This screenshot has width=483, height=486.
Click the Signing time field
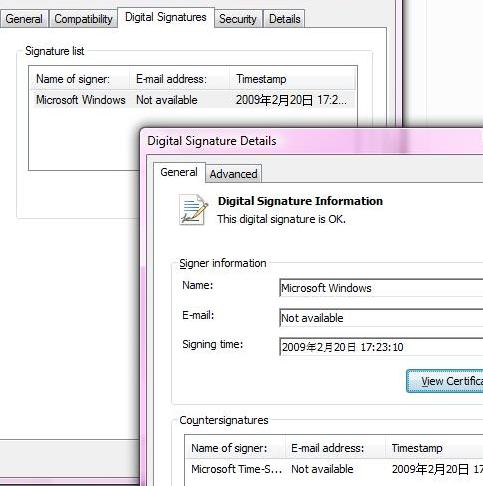pos(381,347)
